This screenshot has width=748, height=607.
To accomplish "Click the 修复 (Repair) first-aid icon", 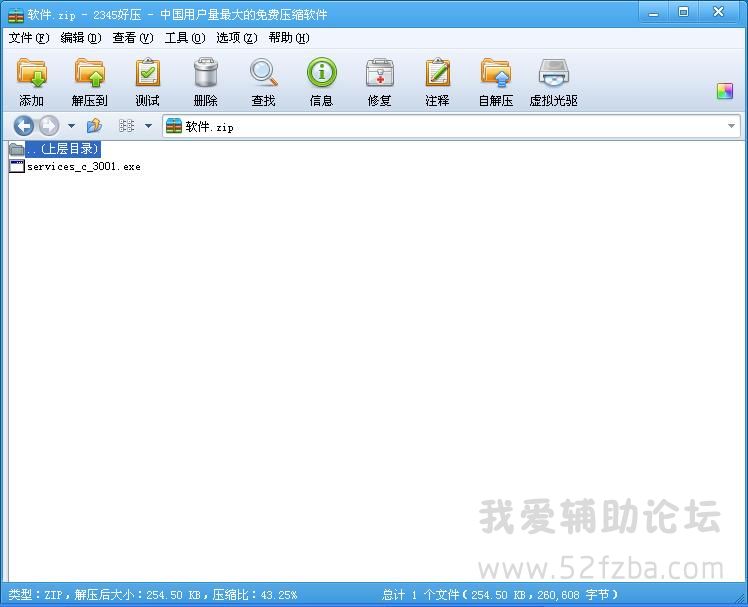I will tap(380, 82).
